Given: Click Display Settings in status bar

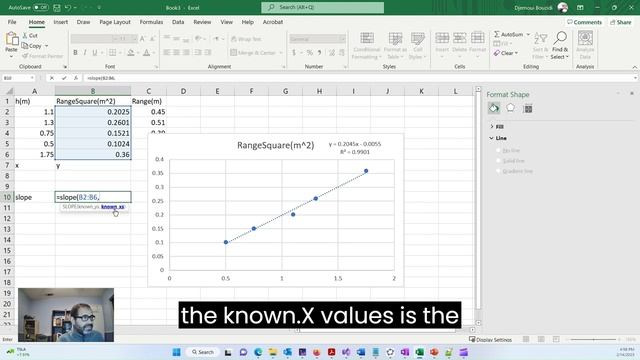Looking at the screenshot, I should click(490, 339).
